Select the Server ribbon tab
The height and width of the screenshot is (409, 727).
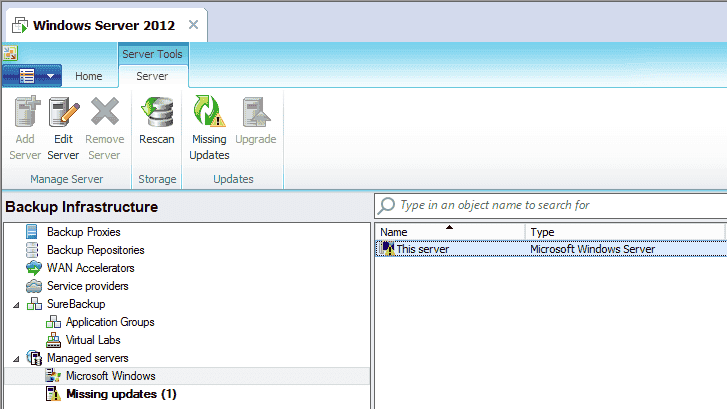[x=152, y=76]
